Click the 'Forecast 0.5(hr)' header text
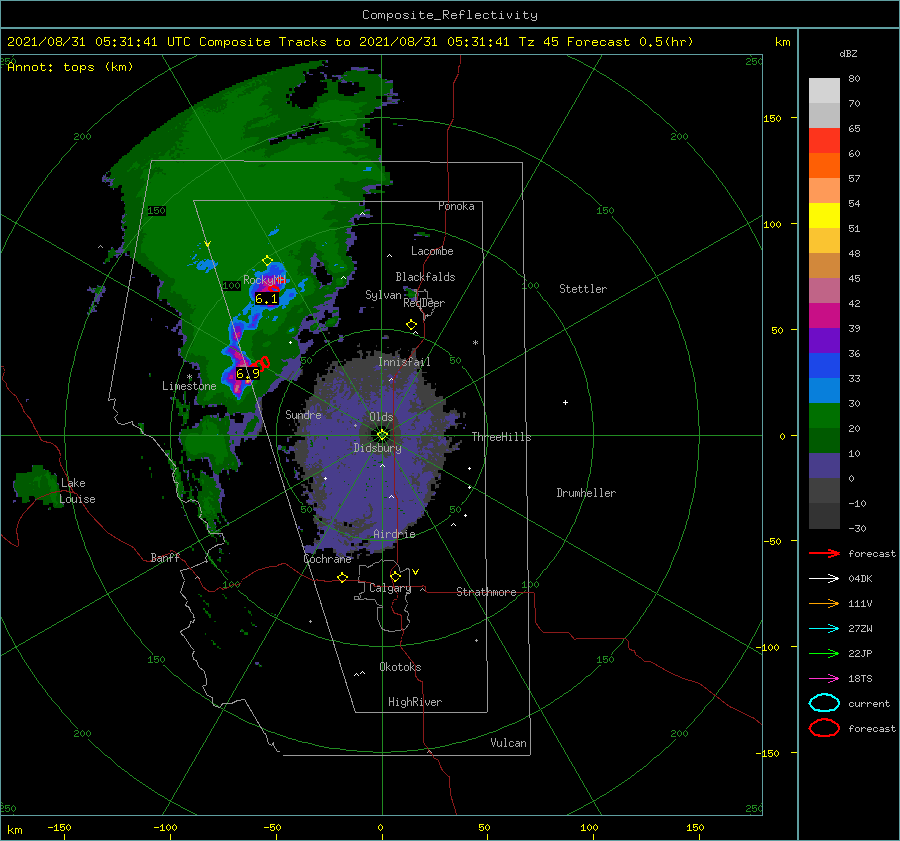Viewport: 900px width, 841px height. (x=630, y=42)
